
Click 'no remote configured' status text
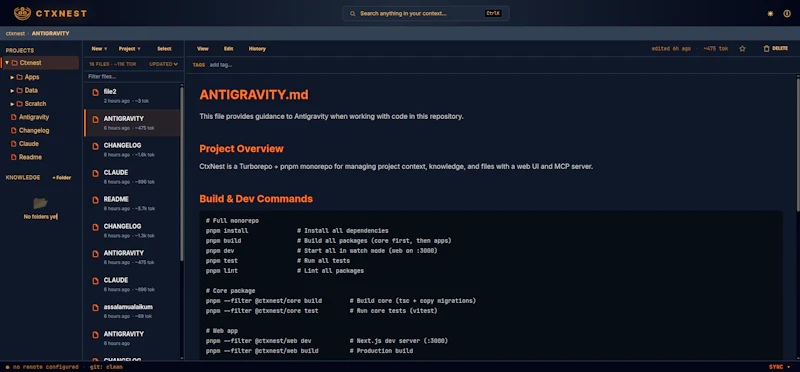(x=45, y=367)
